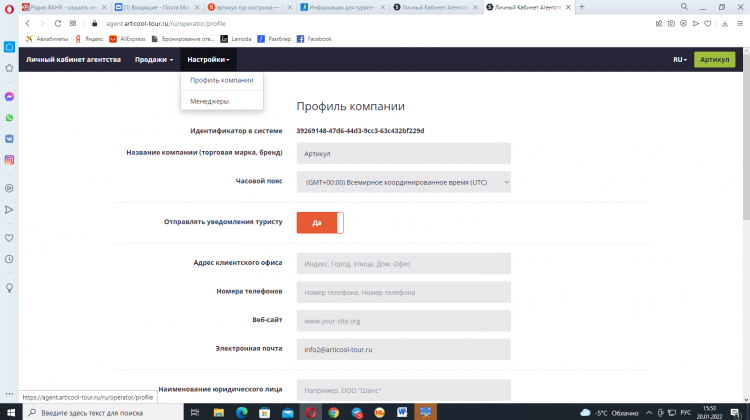The image size is (750, 420).
Task: Show hidden system tray icons
Action: (649, 412)
